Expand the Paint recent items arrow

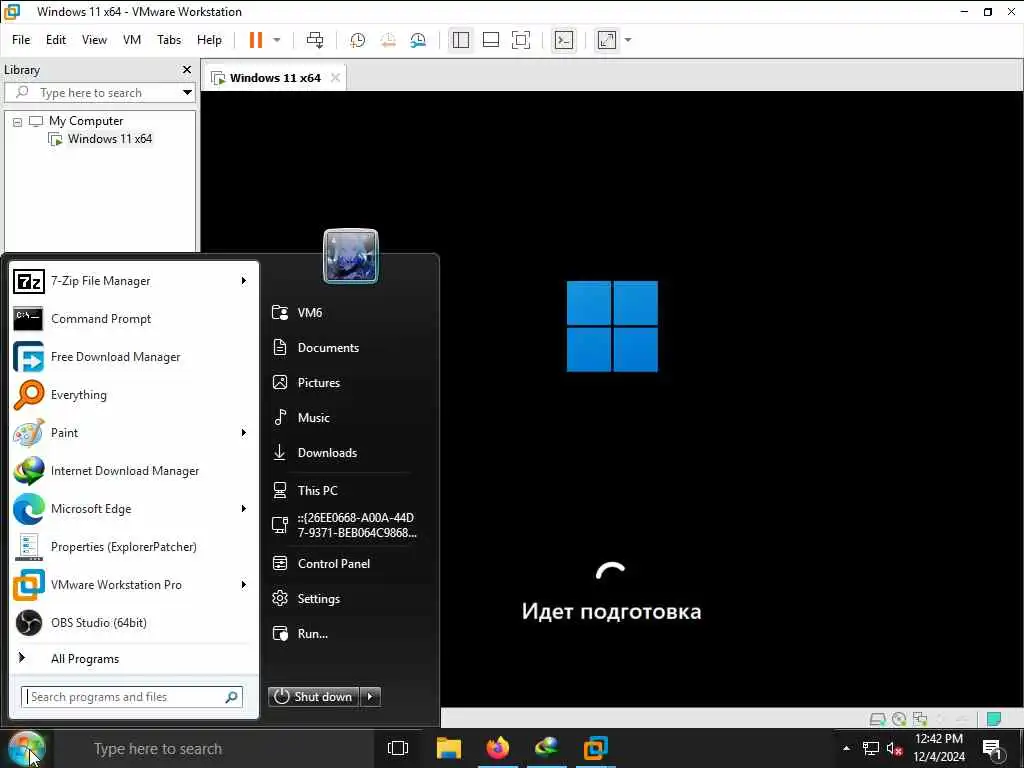[x=244, y=432]
